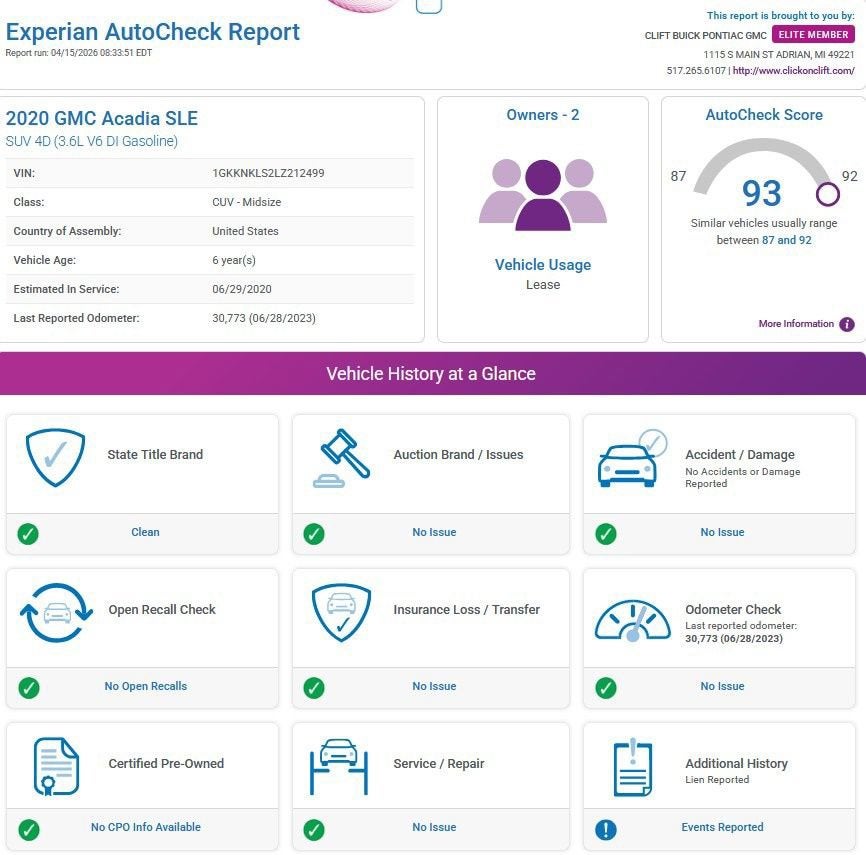Viewport: 866px width, 855px height.
Task: Click the Owners - 2 heading
Action: (543, 115)
